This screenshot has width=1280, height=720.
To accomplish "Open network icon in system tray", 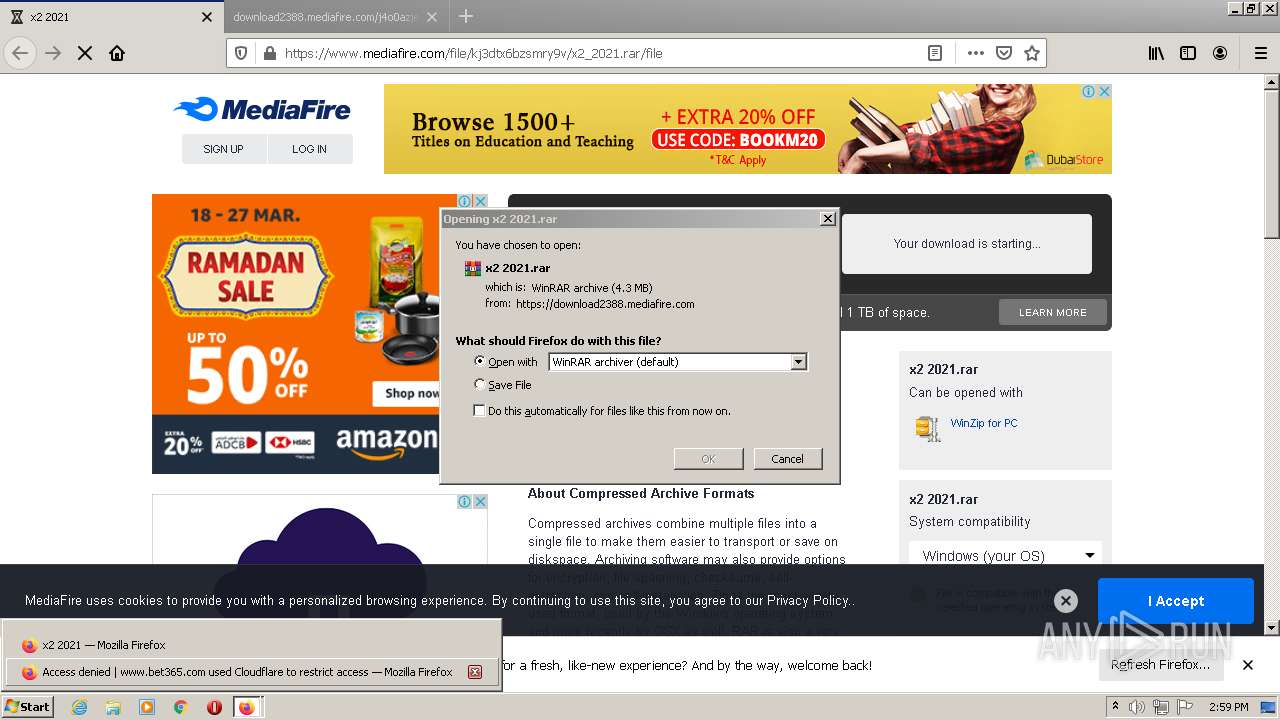I will click(1160, 707).
